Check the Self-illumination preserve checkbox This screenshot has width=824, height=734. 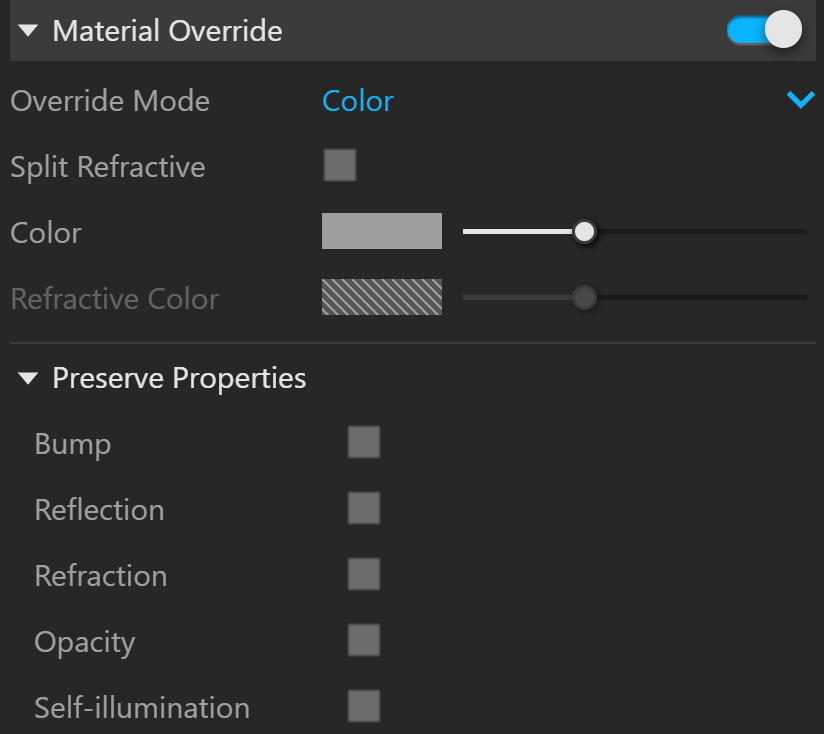click(x=364, y=706)
